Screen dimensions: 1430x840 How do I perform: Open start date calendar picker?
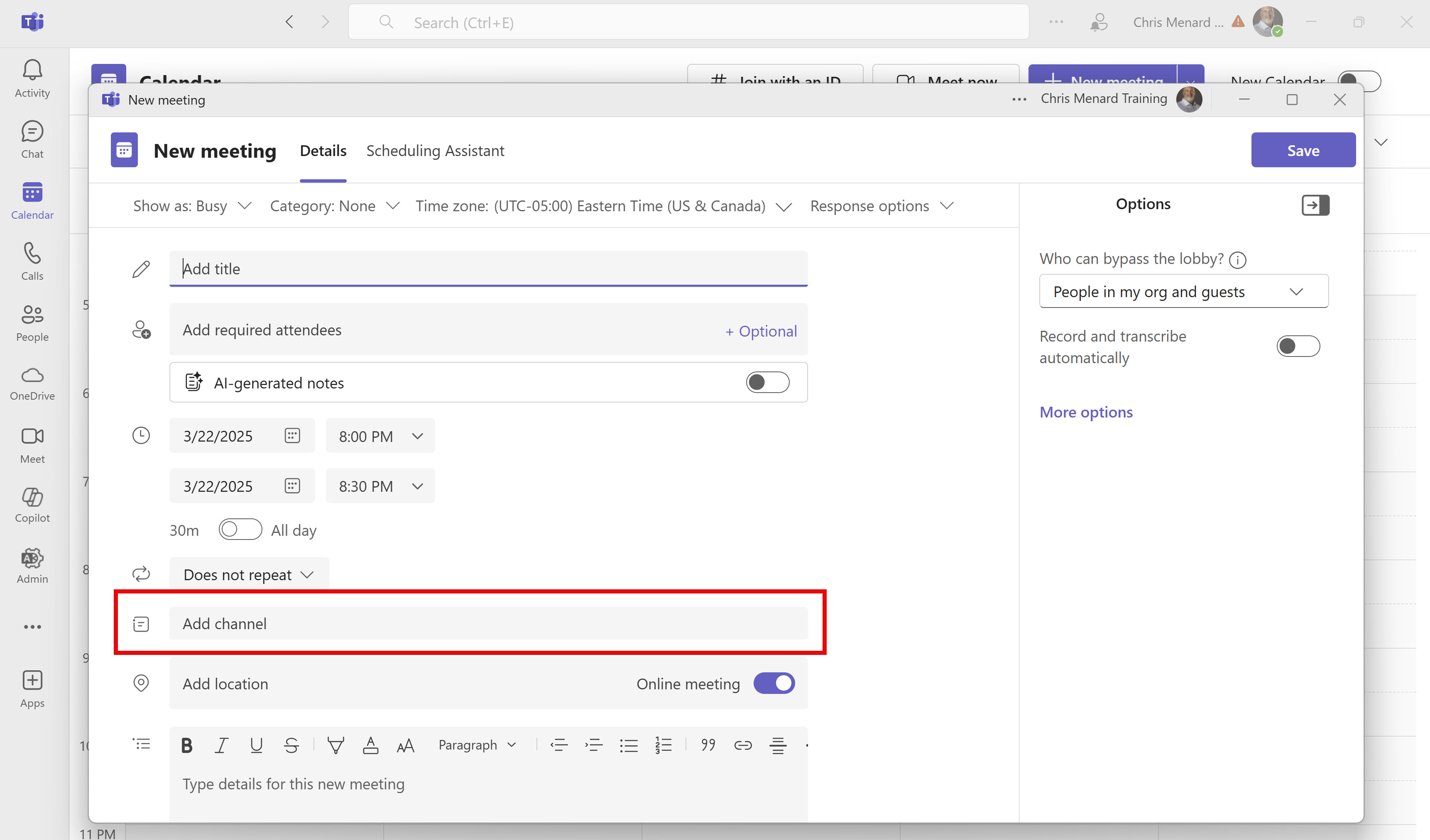tap(292, 436)
